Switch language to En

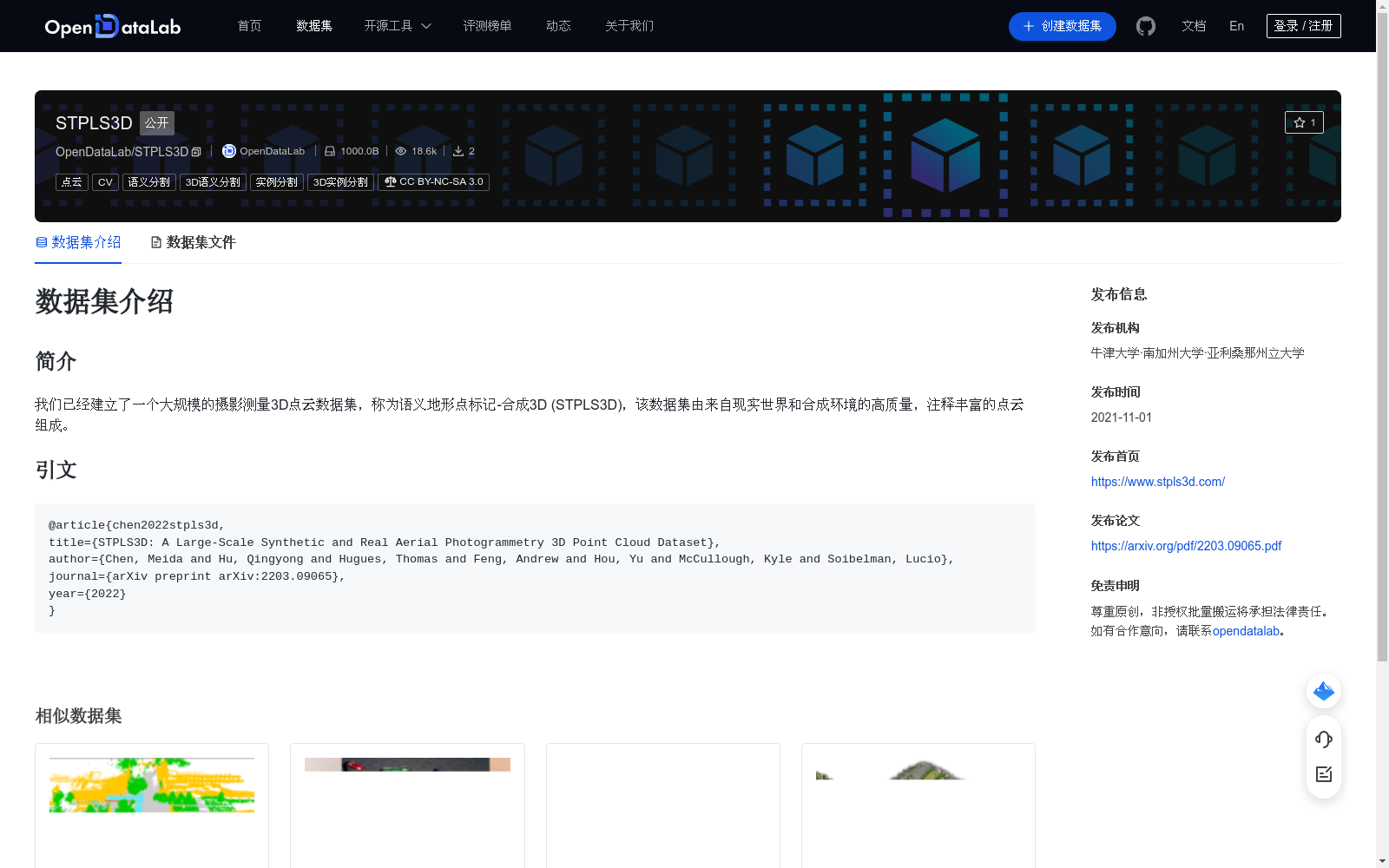point(1236,26)
